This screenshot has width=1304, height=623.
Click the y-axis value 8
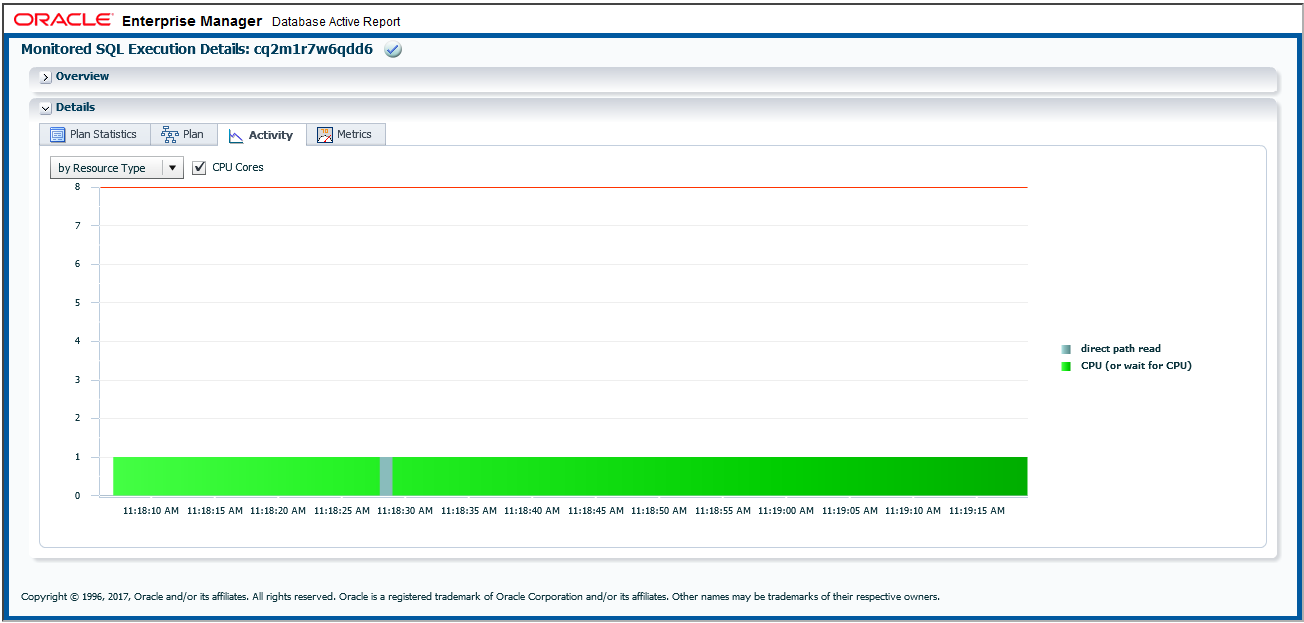pyautogui.click(x=77, y=187)
